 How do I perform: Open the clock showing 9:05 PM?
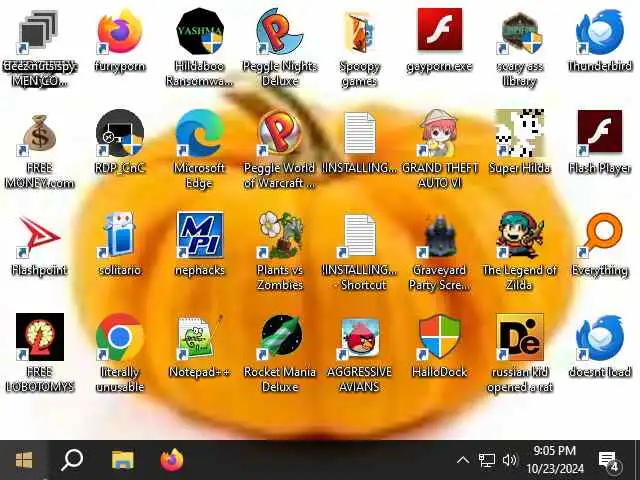(x=555, y=460)
